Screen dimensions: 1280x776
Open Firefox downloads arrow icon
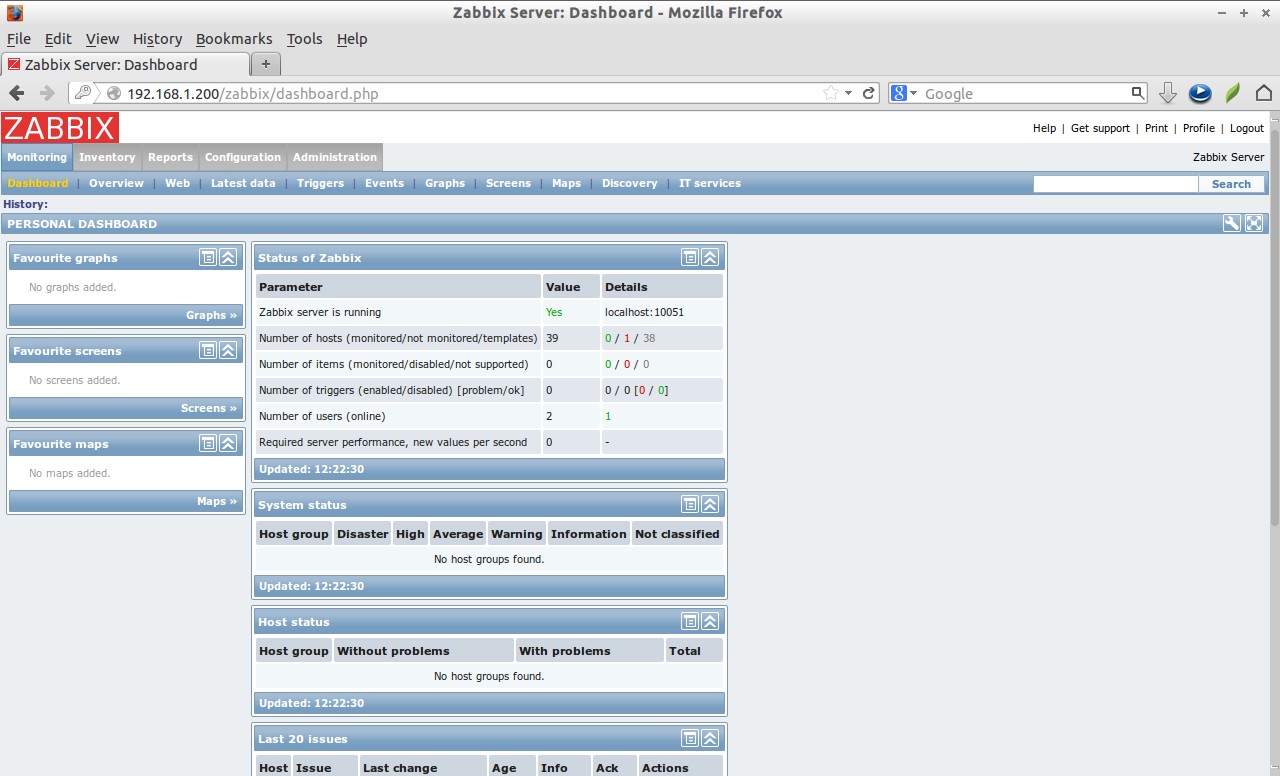(1168, 93)
